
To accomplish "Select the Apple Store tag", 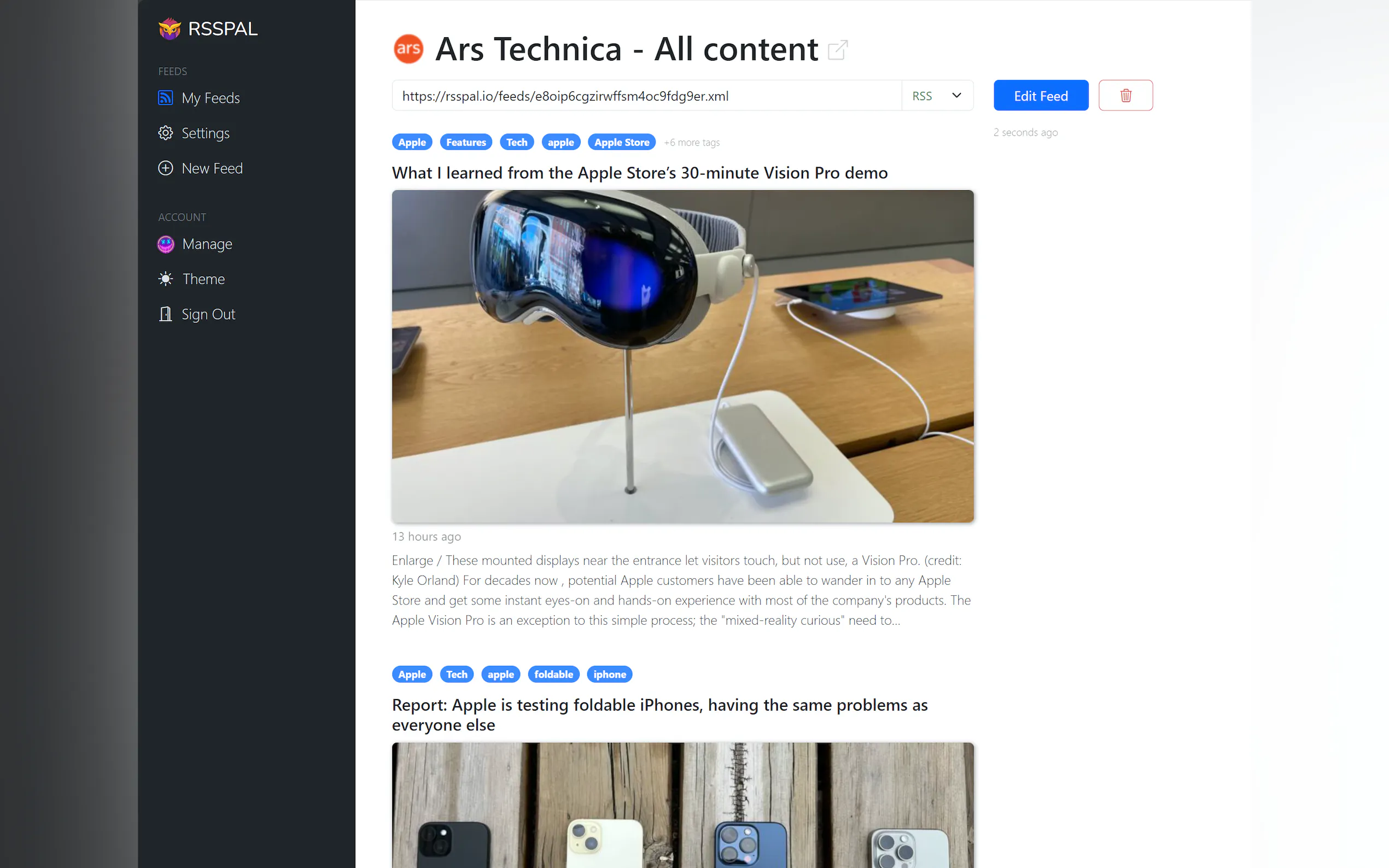I will pyautogui.click(x=621, y=142).
